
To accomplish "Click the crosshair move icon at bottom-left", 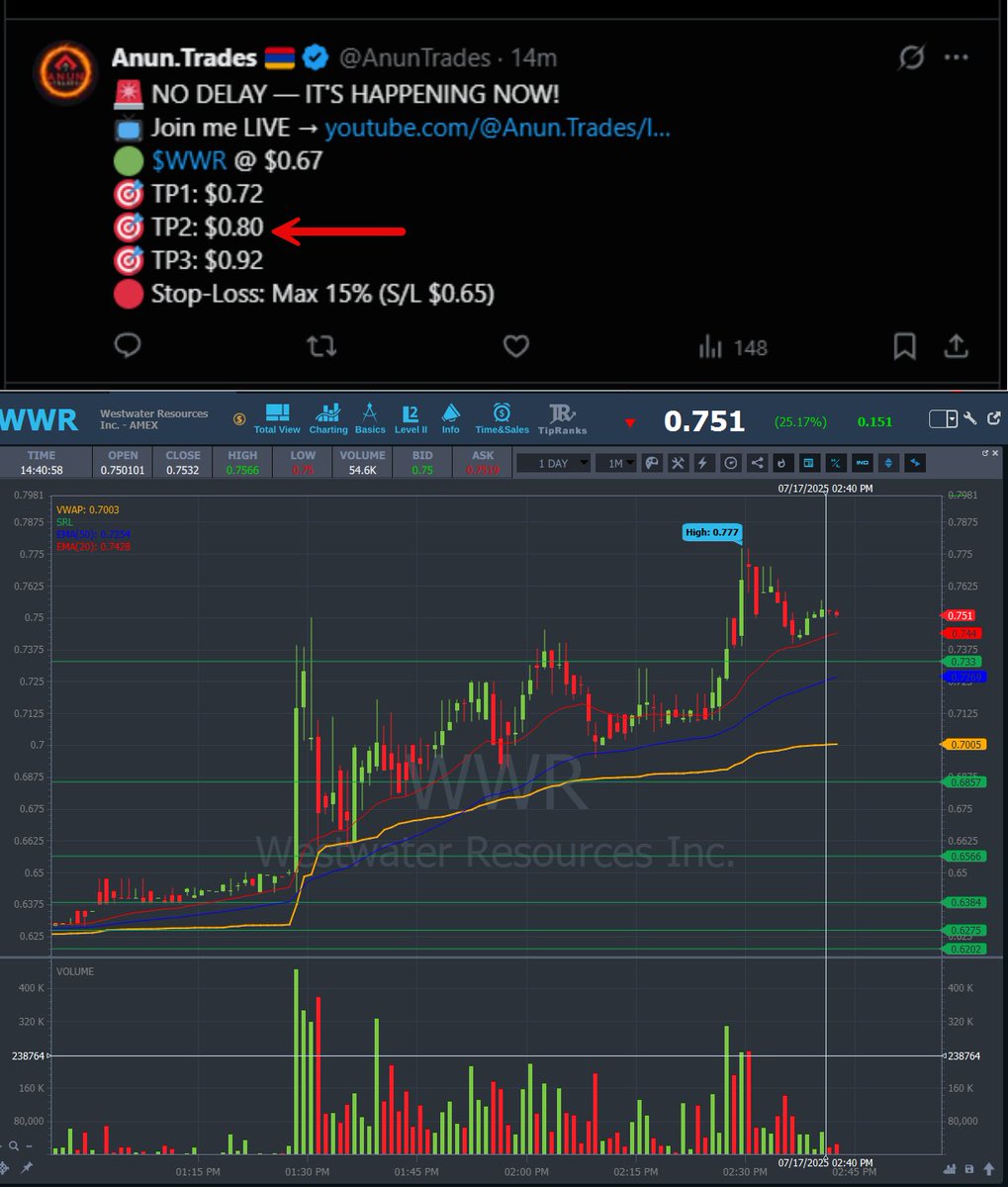I will click(5, 1168).
